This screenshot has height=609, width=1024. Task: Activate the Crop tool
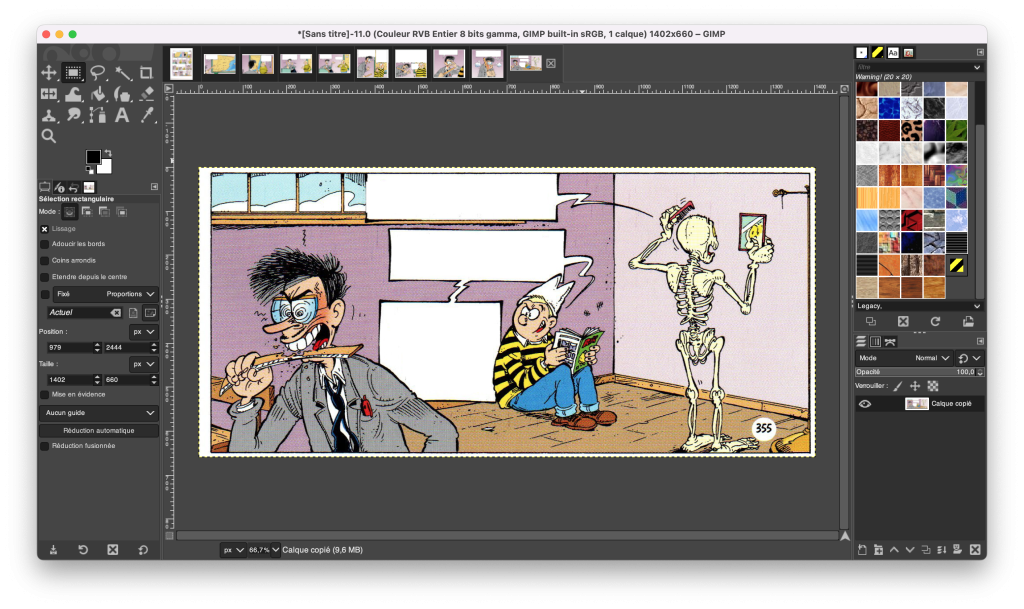click(147, 73)
